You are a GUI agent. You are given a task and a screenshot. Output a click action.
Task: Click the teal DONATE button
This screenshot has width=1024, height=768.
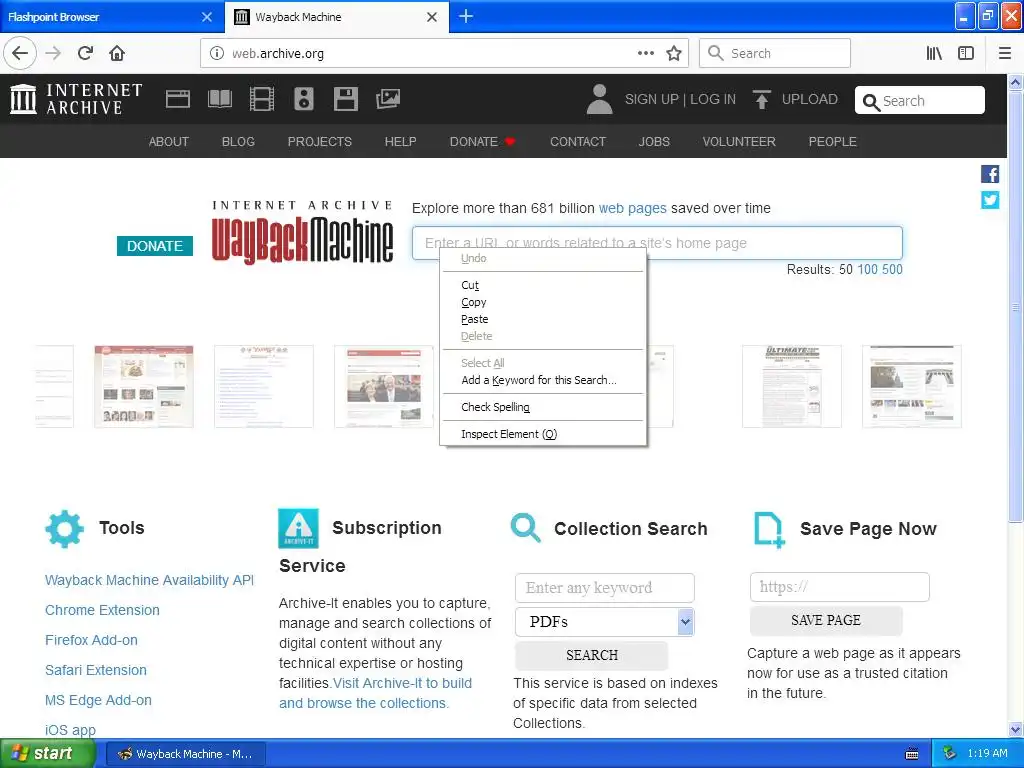(x=155, y=246)
